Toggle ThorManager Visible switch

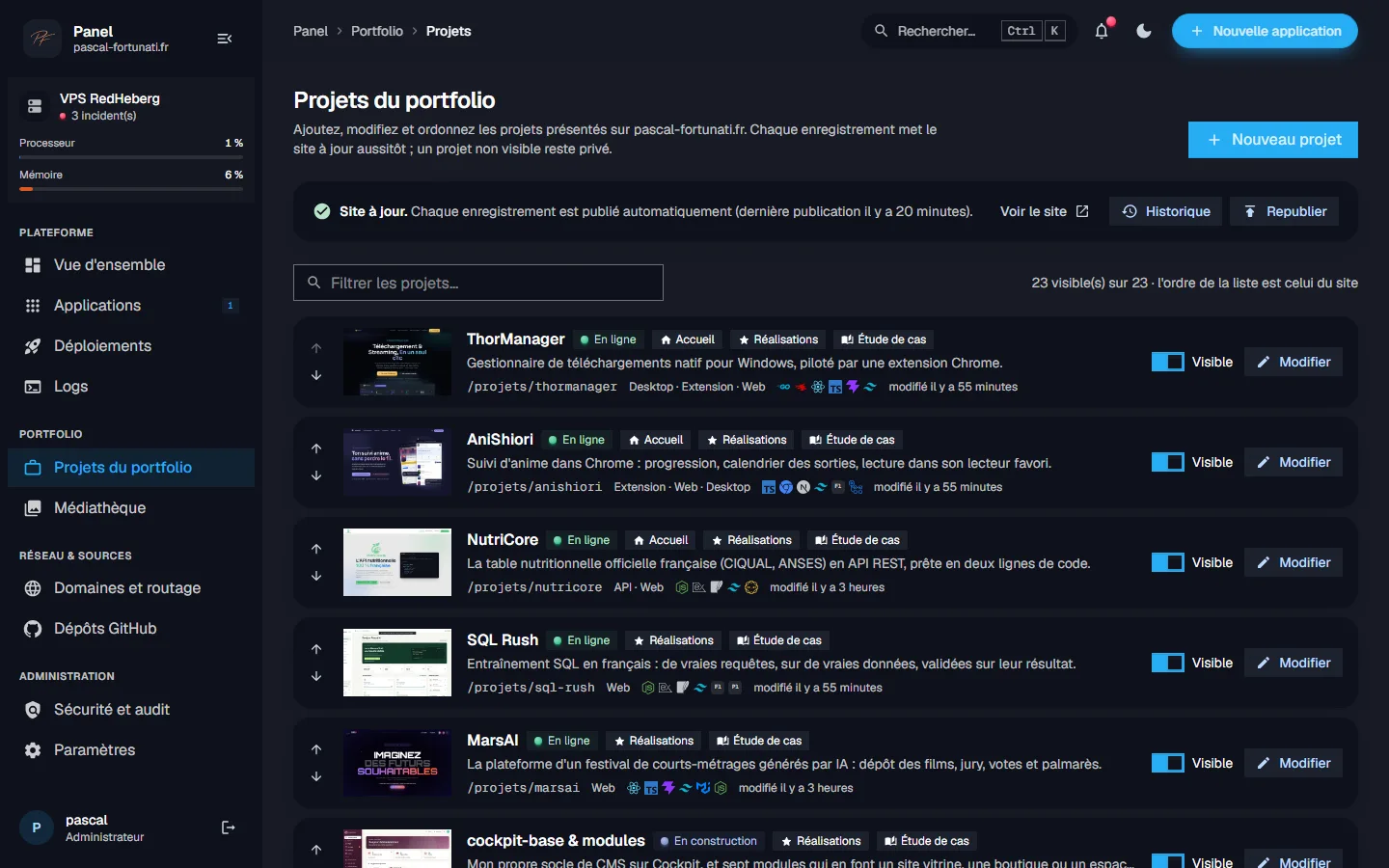[1168, 362]
